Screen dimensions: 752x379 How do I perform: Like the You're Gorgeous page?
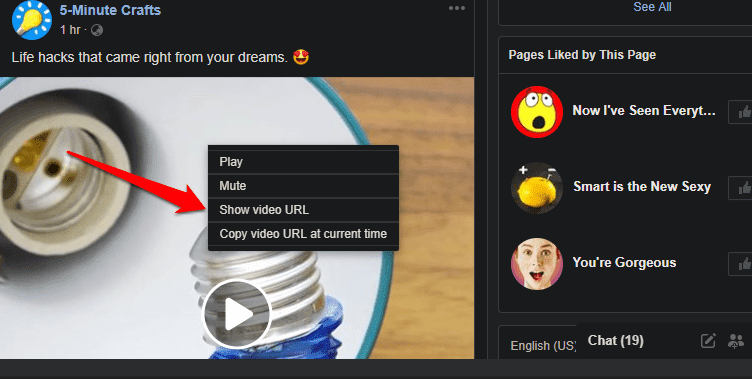[741, 264]
